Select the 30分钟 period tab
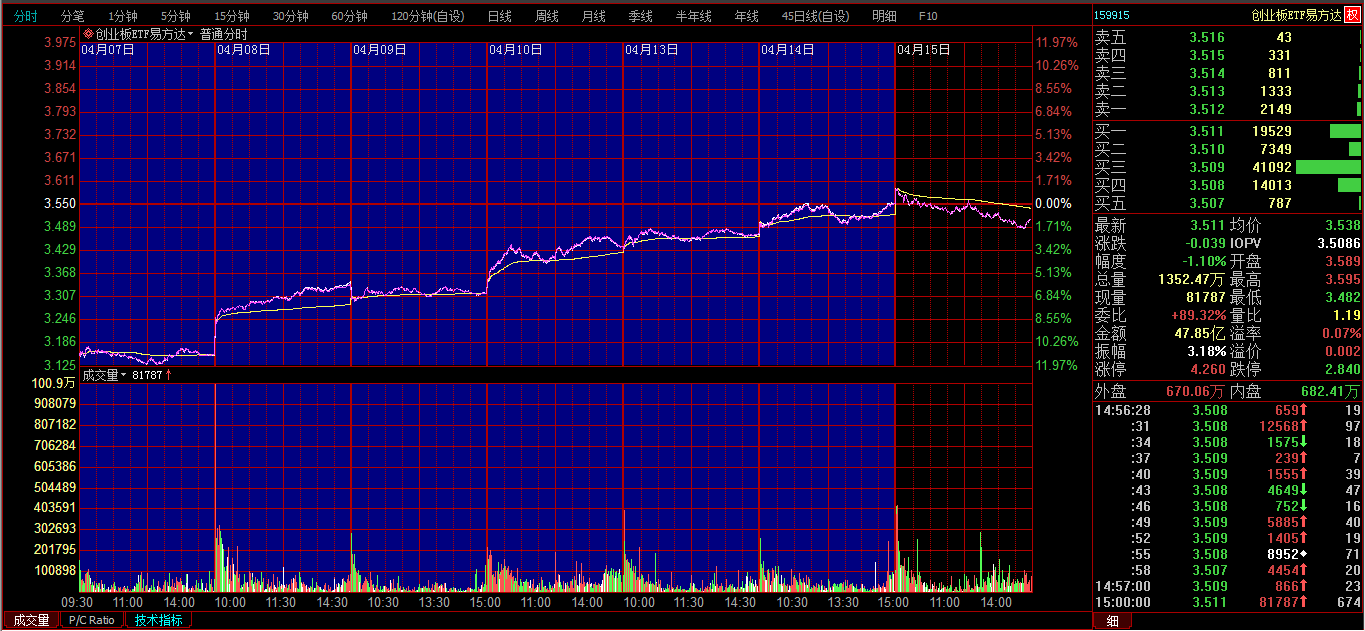 click(290, 16)
